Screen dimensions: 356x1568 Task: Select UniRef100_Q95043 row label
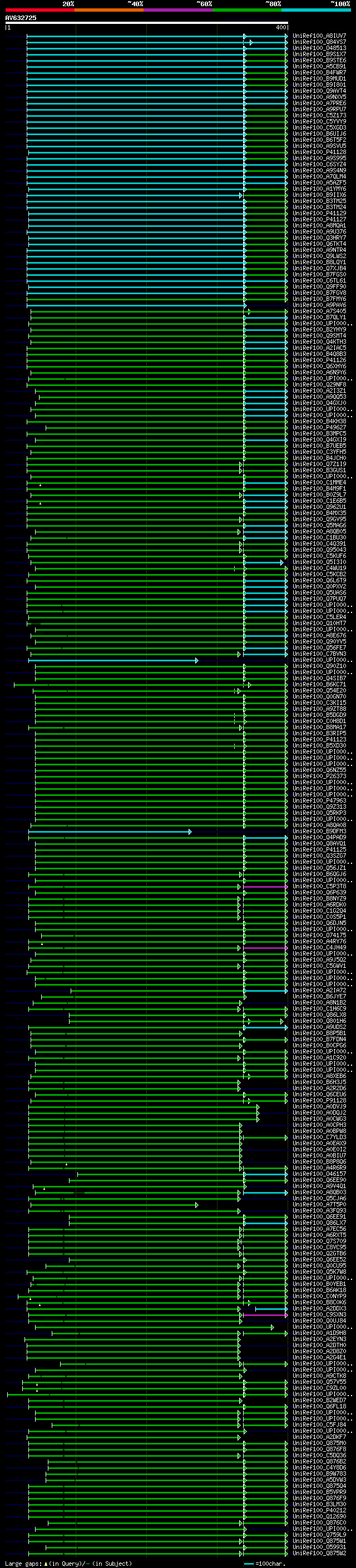[319, 550]
